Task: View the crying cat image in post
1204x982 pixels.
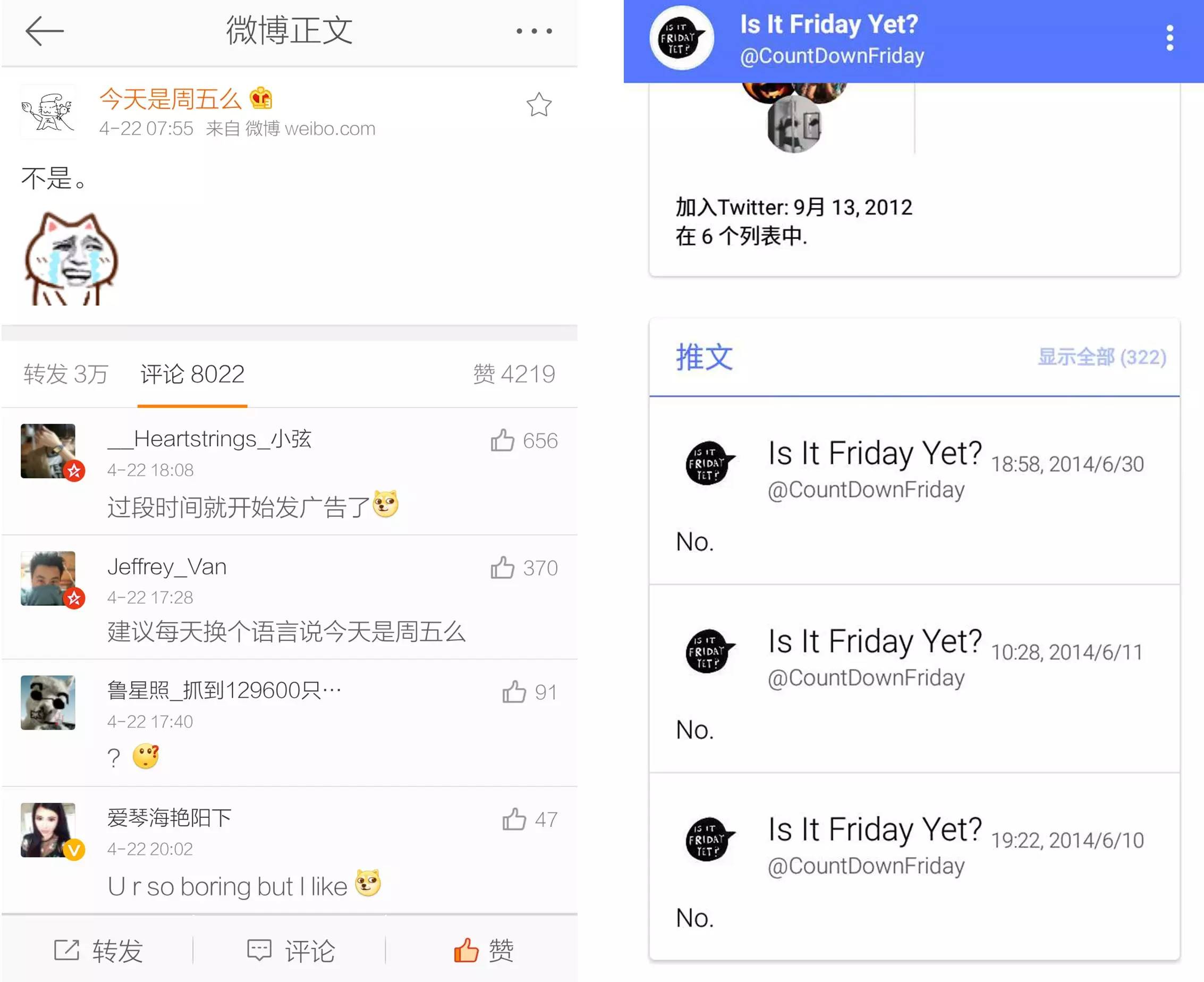Action: pos(71,258)
